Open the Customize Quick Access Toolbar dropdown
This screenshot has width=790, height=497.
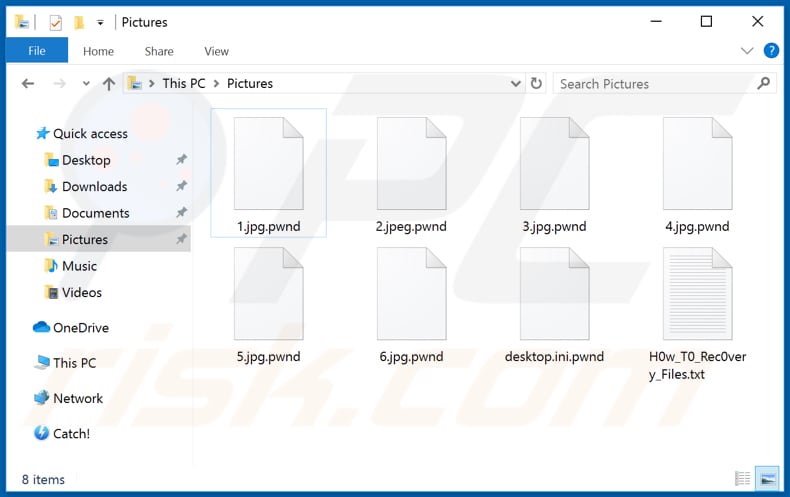[100, 23]
